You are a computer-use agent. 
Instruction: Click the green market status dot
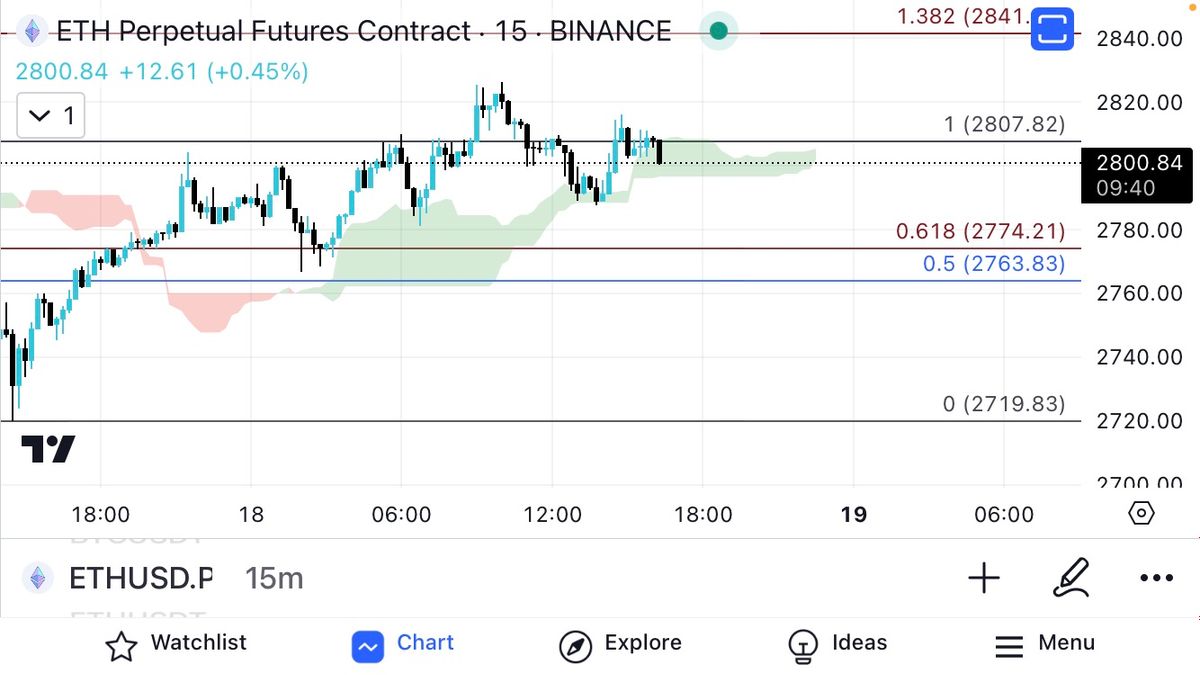[718, 31]
